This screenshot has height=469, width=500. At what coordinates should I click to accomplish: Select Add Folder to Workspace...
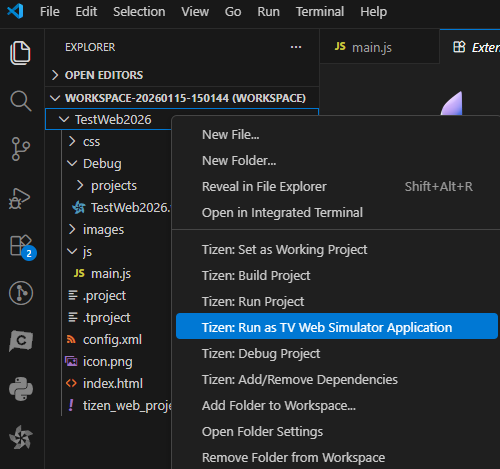coord(337,406)
